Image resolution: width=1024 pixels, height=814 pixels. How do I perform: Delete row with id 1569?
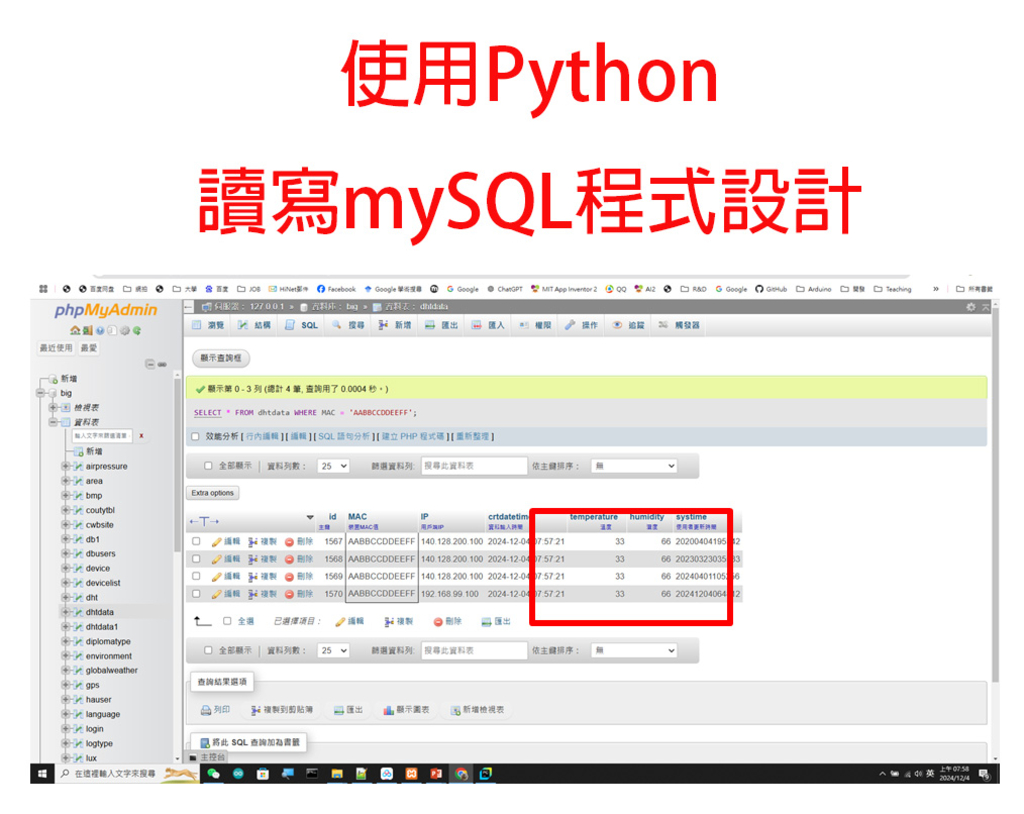pyautogui.click(x=299, y=577)
